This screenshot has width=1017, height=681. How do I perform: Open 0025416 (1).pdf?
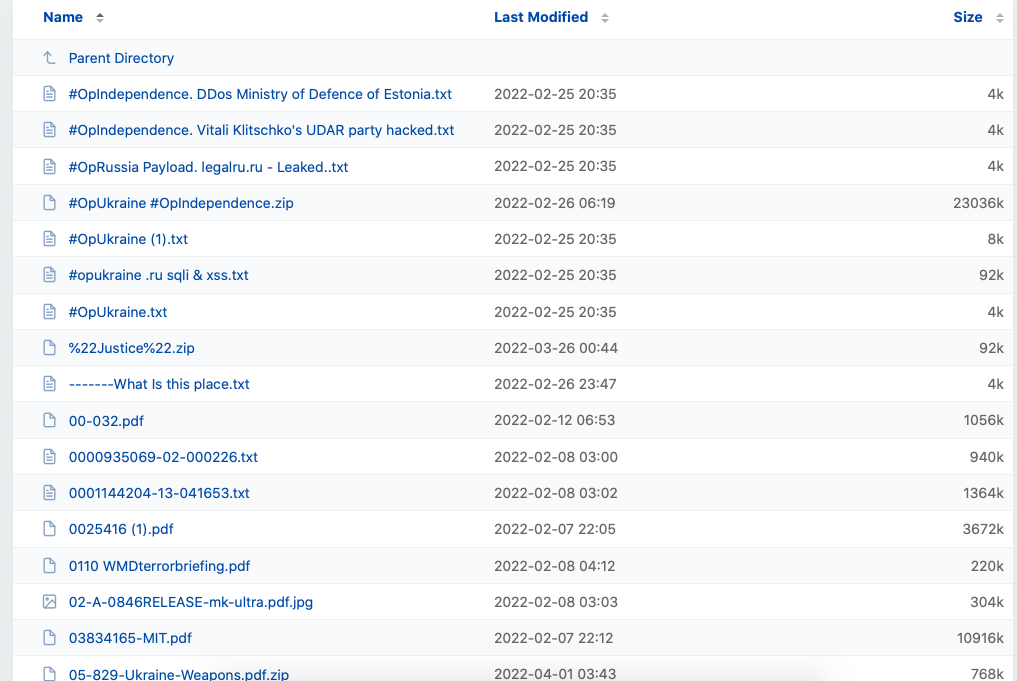[121, 529]
